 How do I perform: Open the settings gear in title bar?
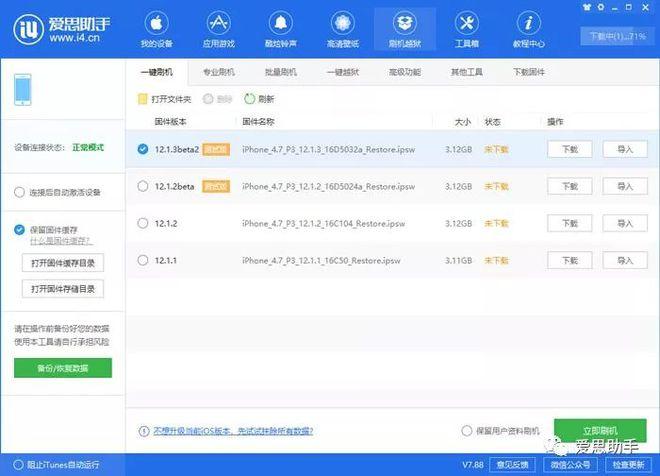coord(601,7)
